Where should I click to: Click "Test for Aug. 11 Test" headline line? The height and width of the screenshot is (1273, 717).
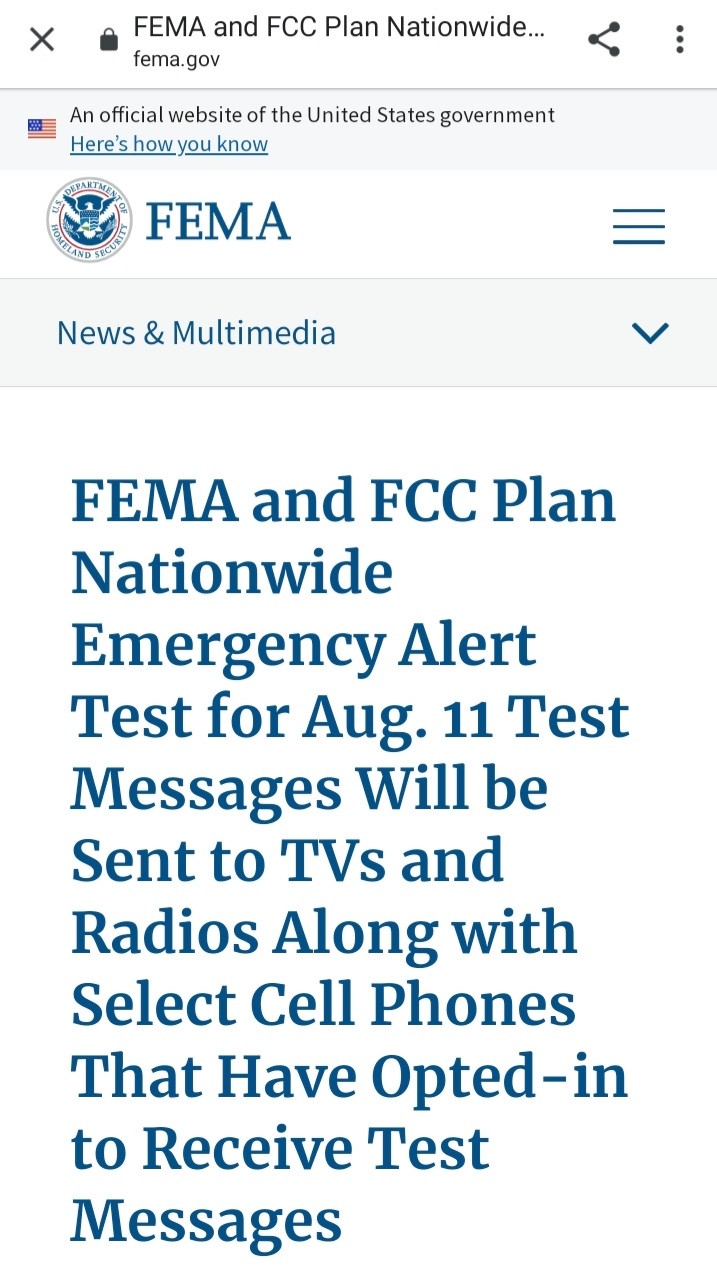click(x=350, y=718)
